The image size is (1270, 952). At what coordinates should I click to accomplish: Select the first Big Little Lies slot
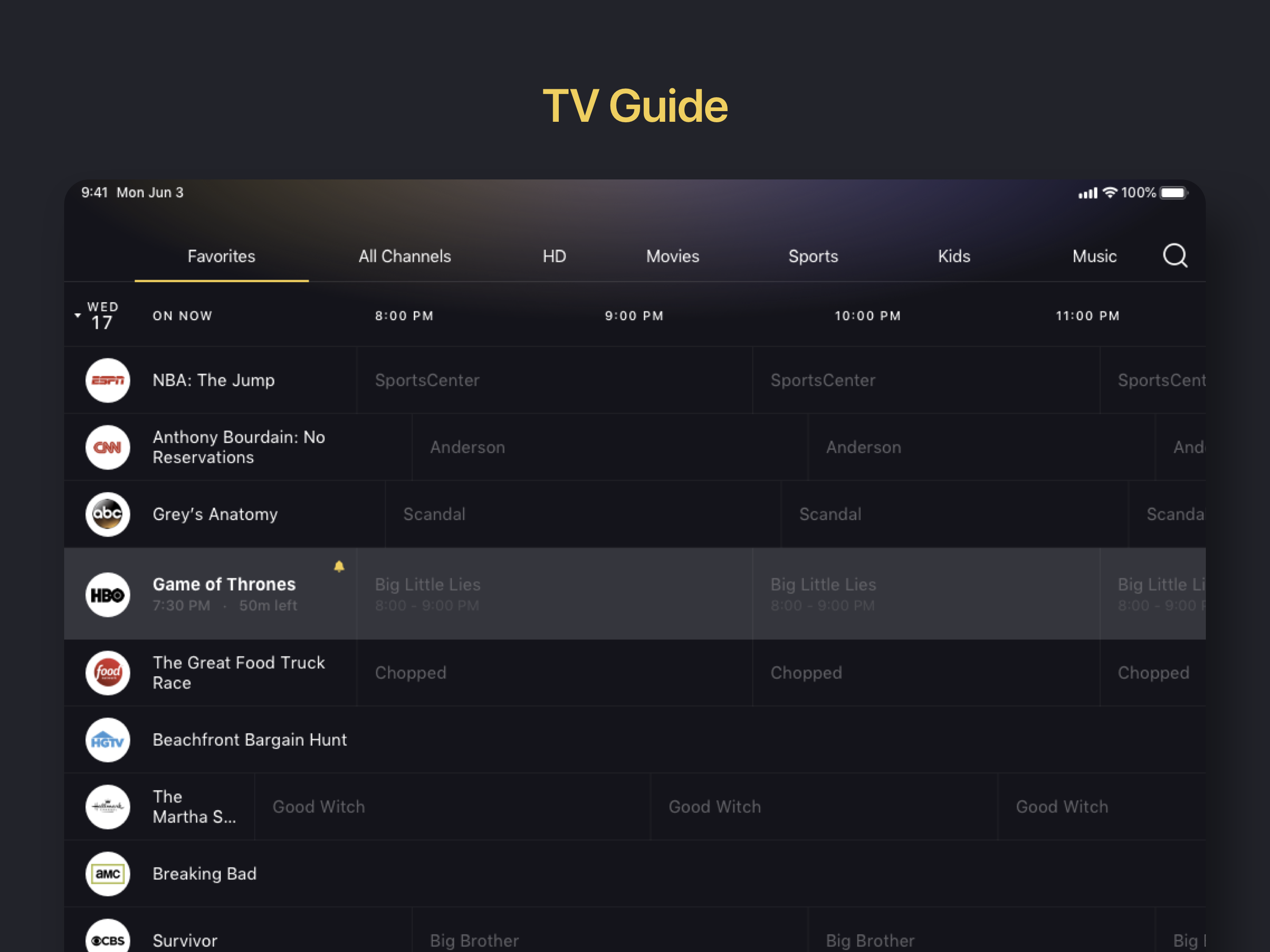pyautogui.click(x=555, y=594)
